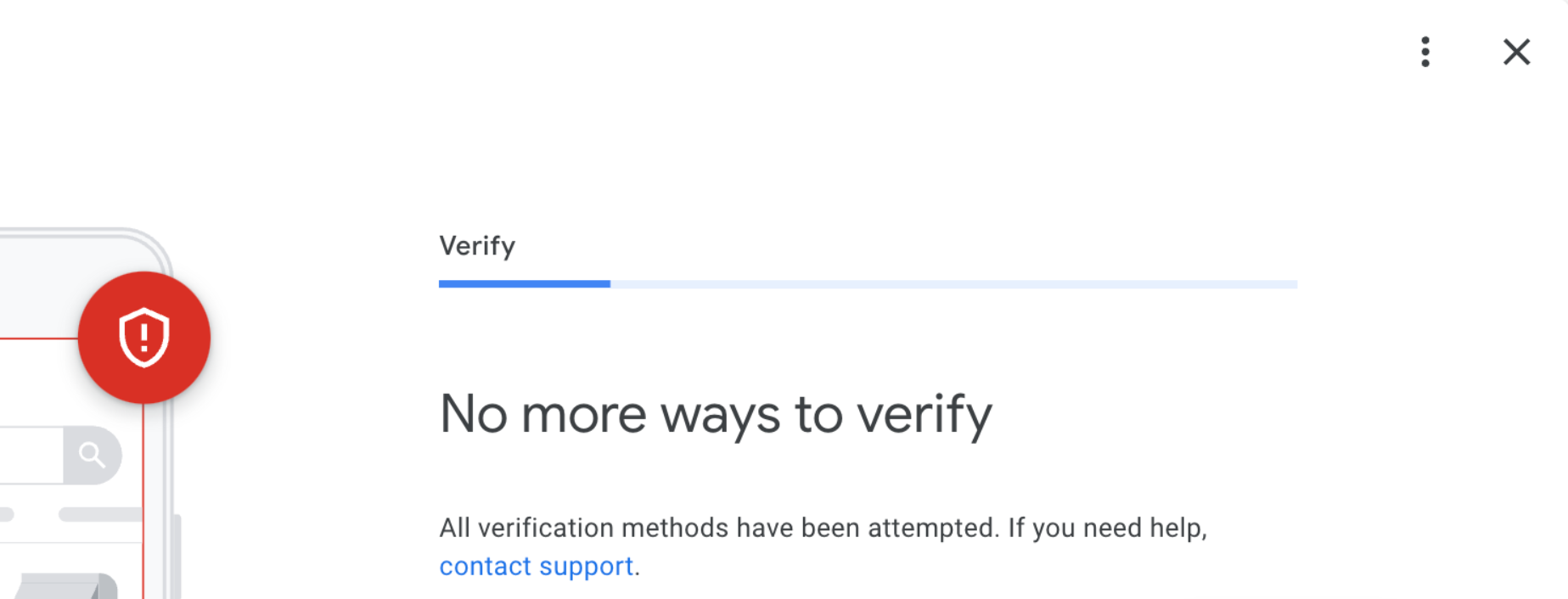Click the long gray placeholder bar under search
The image size is (1568, 599).
click(100, 514)
